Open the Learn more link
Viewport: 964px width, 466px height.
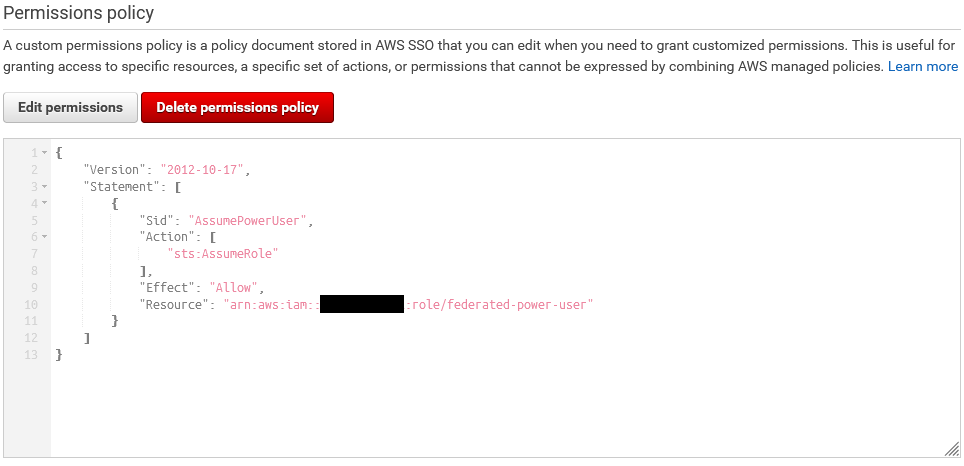(922, 66)
